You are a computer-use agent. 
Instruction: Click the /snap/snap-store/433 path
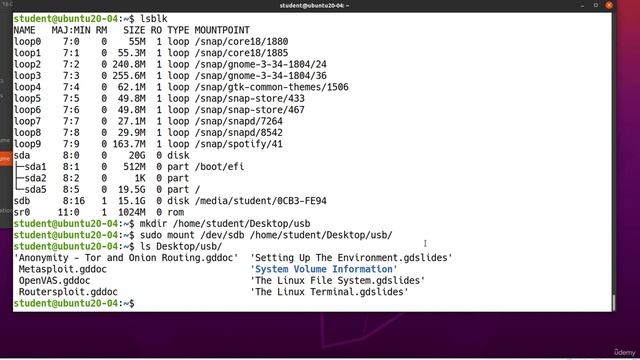(249, 98)
